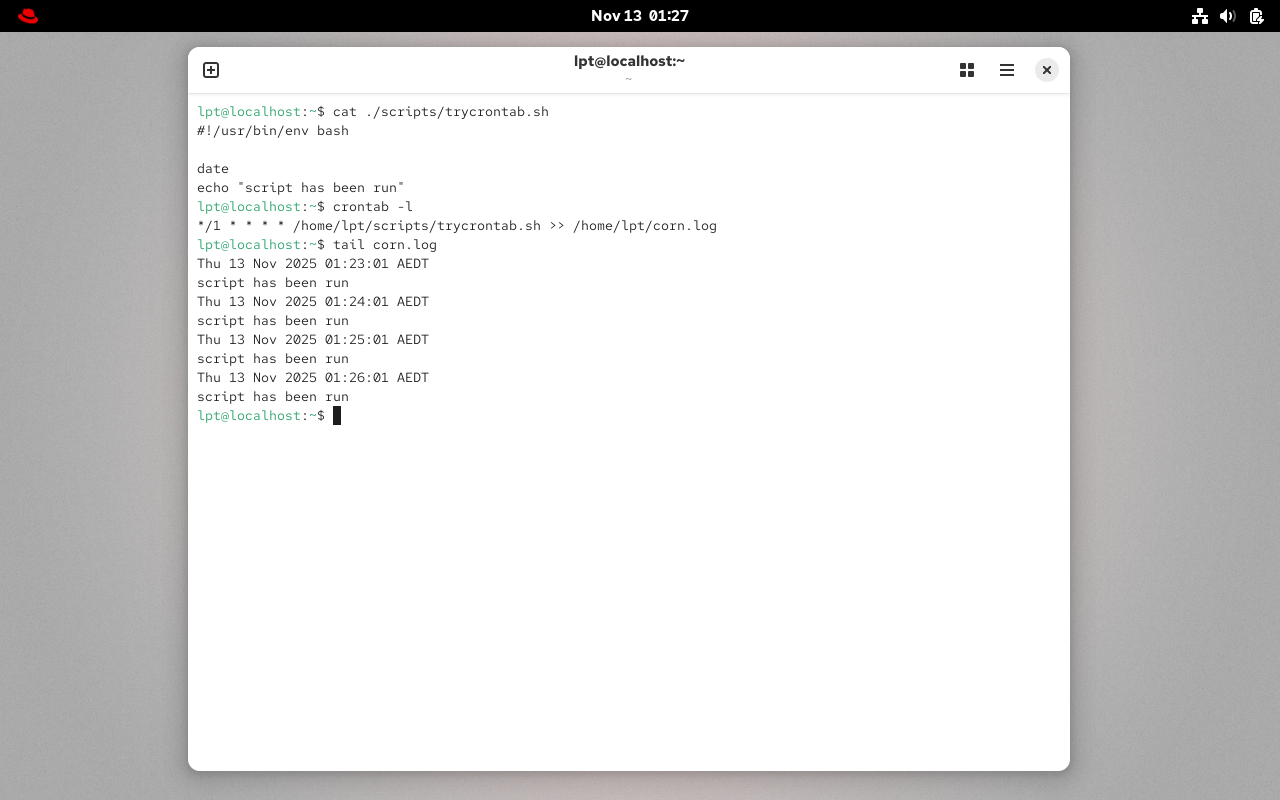Open the terminal hamburger menu
Viewport: 1280px width, 800px height.
(1006, 70)
